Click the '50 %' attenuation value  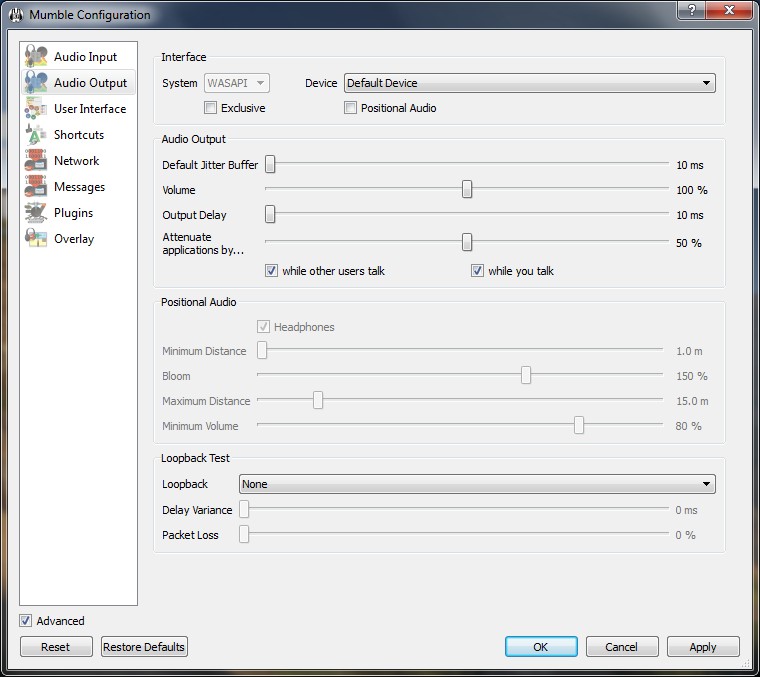(x=689, y=243)
